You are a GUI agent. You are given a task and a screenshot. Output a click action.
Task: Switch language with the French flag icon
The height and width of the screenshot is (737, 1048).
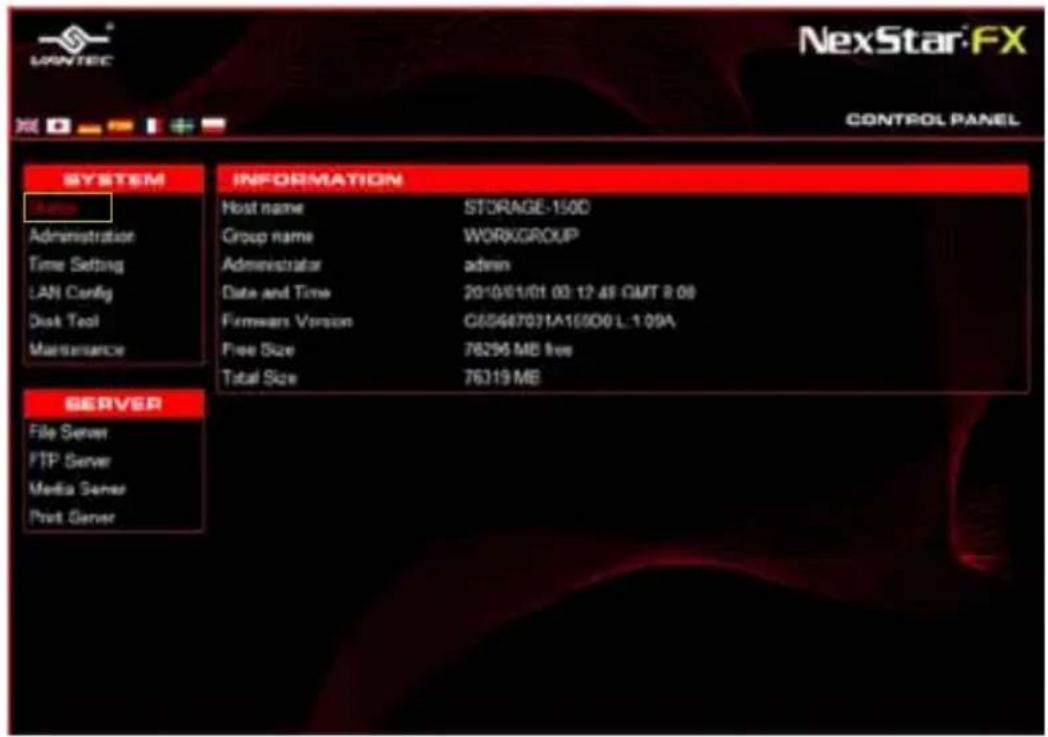pos(152,126)
